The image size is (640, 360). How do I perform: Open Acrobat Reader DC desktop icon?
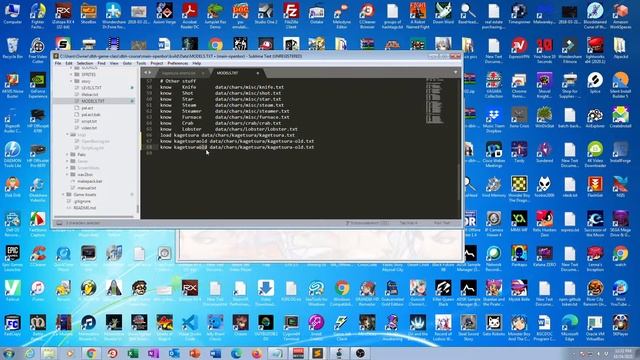190,16
